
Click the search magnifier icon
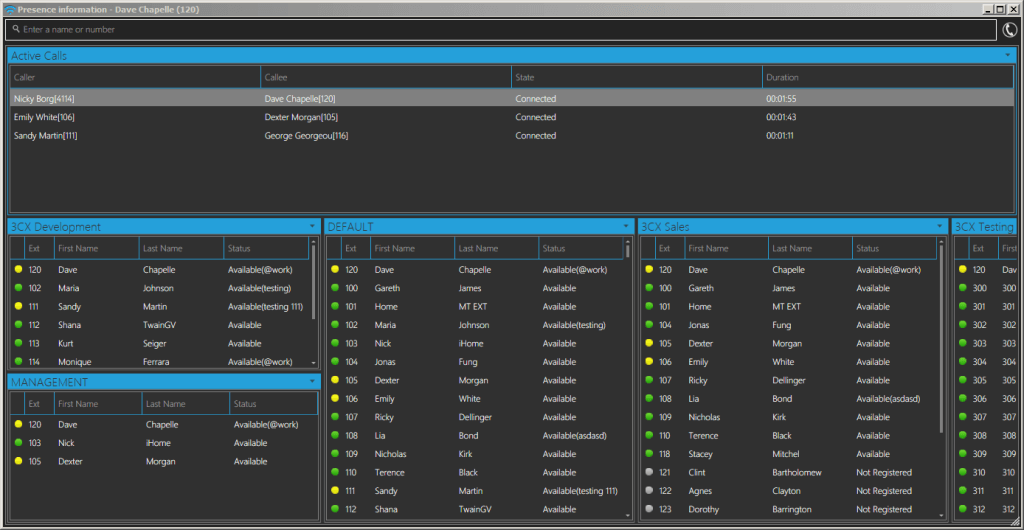[x=16, y=29]
